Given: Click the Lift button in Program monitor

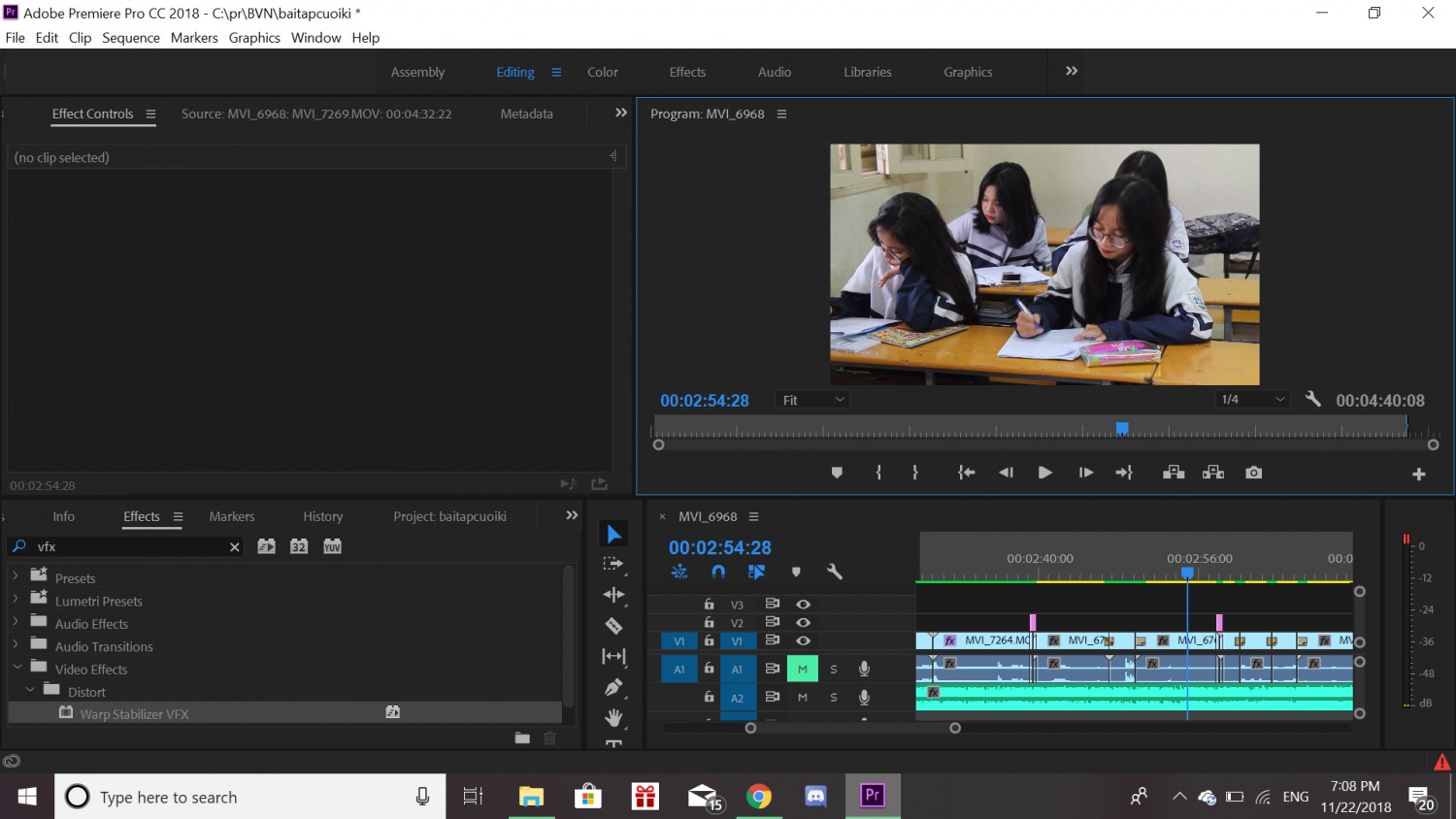Looking at the screenshot, I should pyautogui.click(x=1174, y=473).
